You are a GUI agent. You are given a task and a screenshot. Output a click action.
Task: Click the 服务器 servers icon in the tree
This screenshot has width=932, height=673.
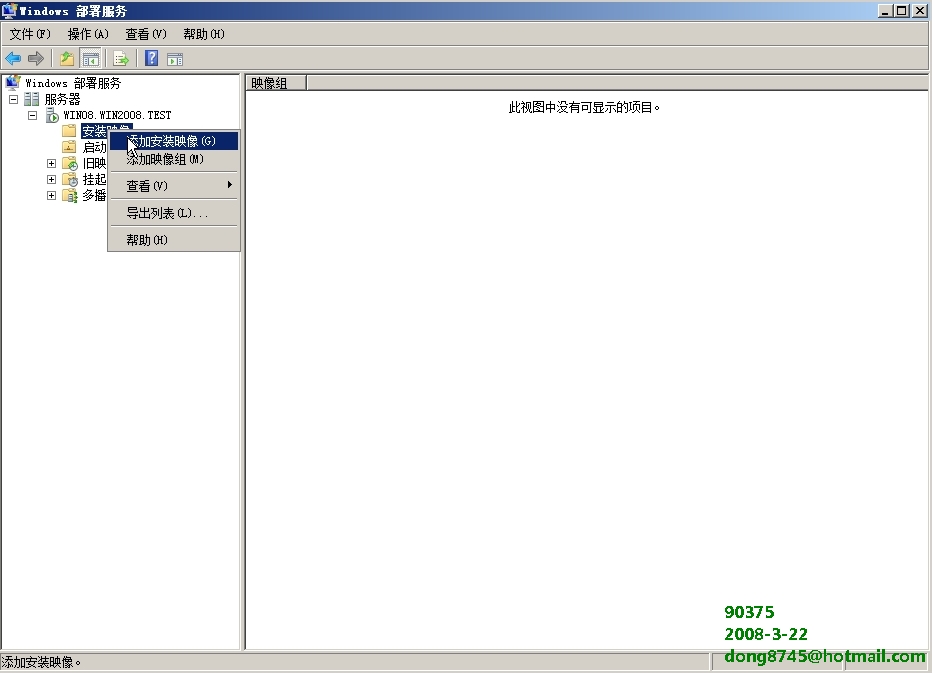pos(32,99)
